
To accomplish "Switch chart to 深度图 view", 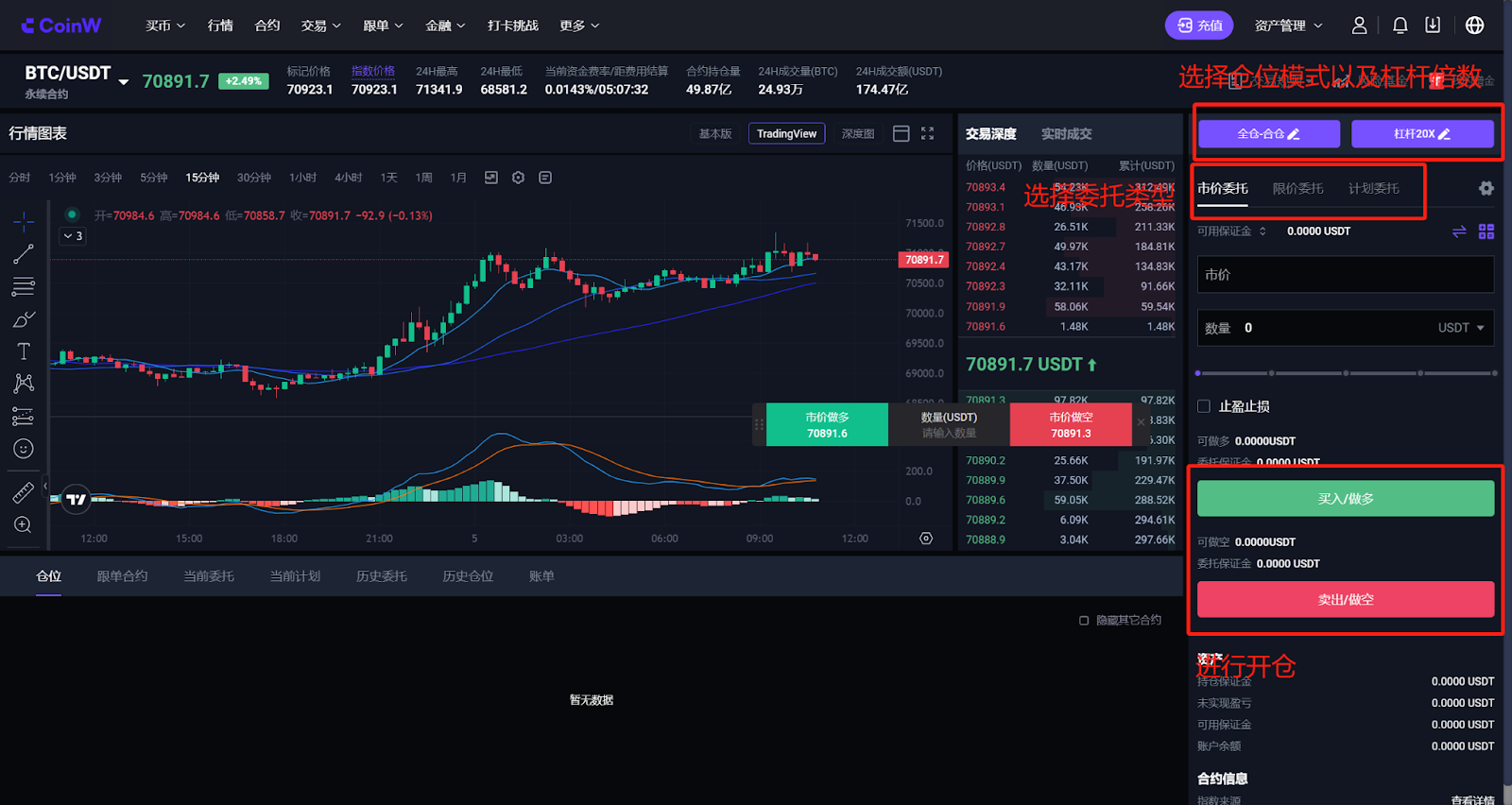I will pos(858,134).
